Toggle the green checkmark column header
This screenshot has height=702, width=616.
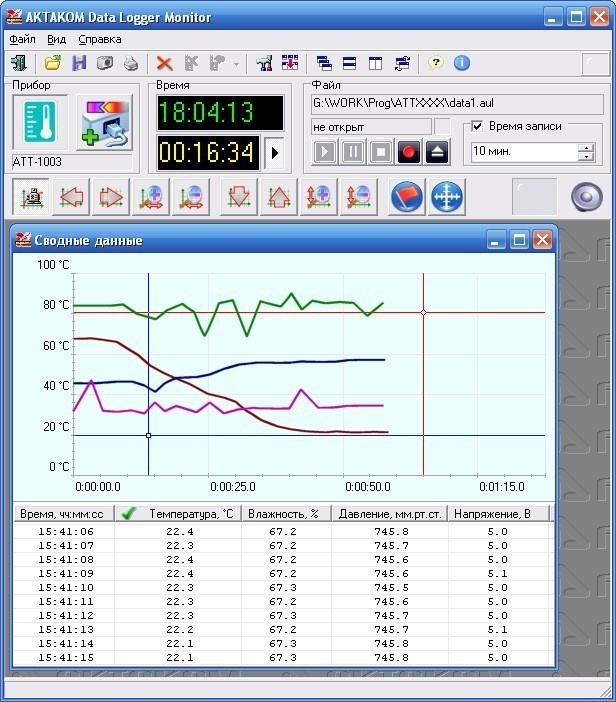point(128,514)
